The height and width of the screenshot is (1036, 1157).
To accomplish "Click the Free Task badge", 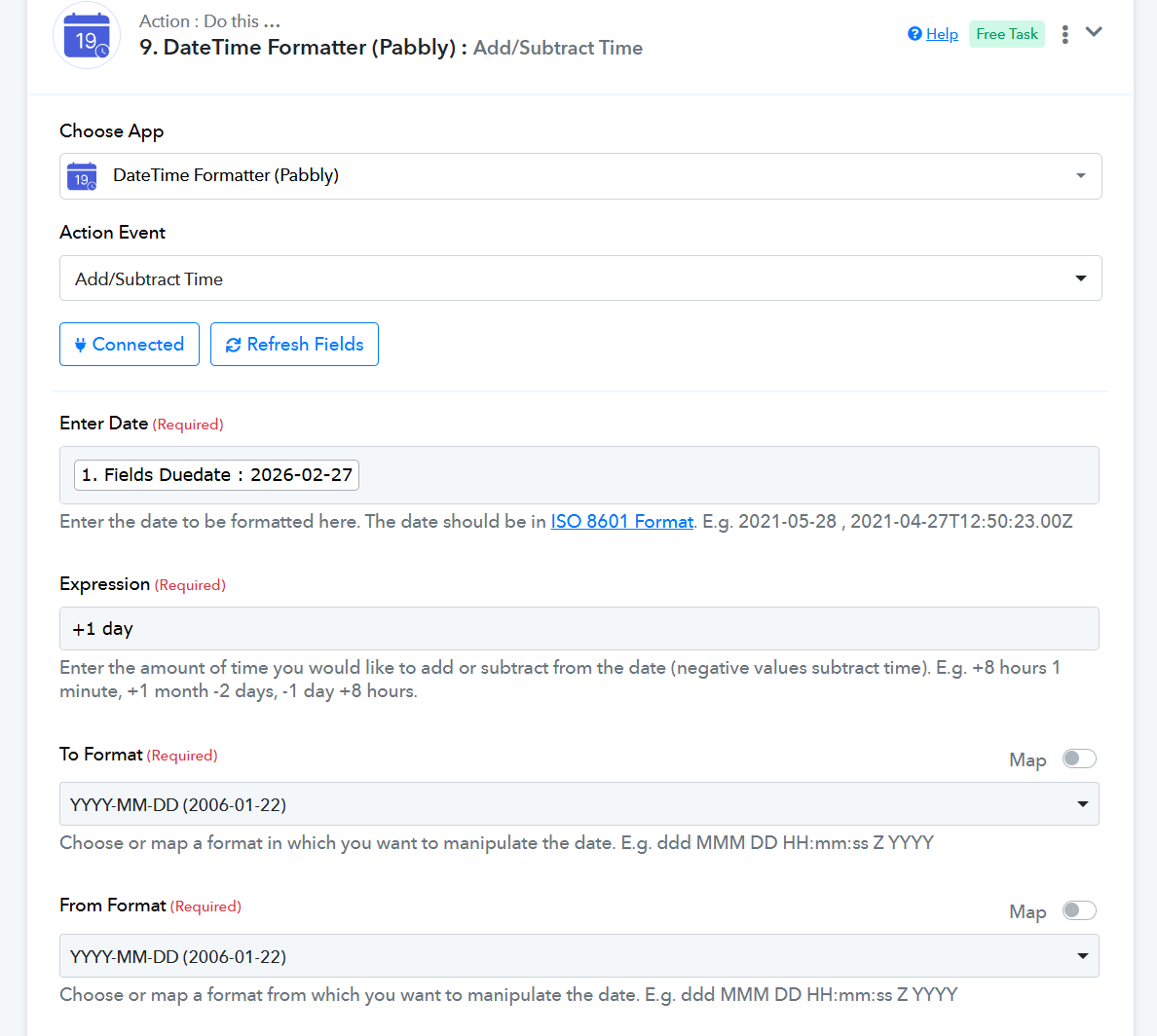I will coord(1006,34).
